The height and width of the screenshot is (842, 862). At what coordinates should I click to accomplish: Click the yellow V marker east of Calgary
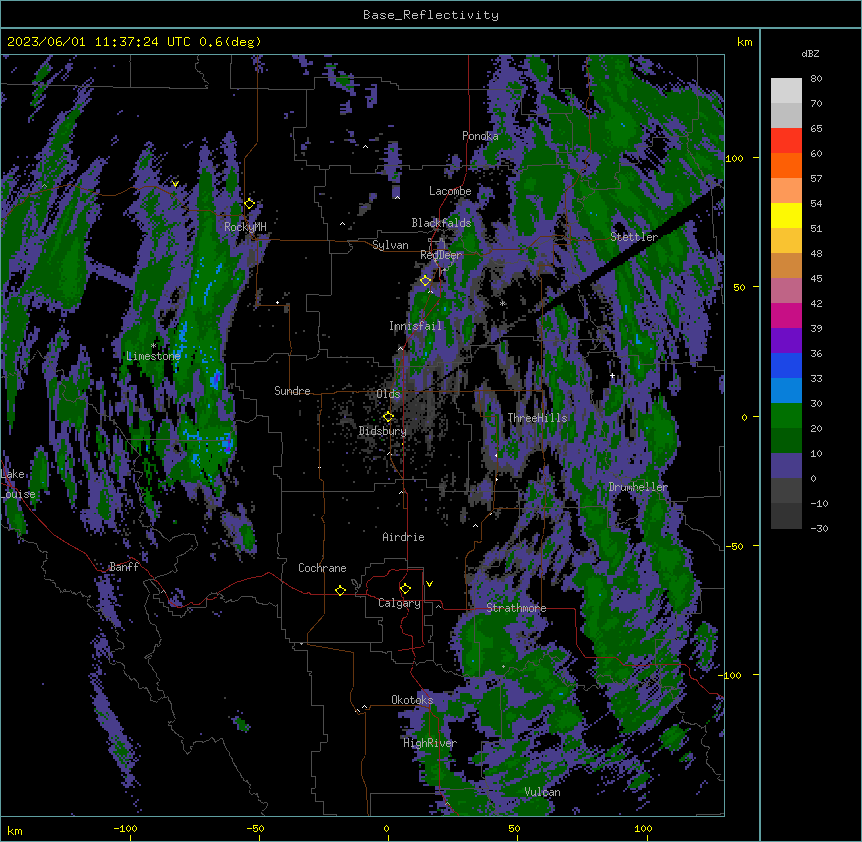tap(430, 584)
